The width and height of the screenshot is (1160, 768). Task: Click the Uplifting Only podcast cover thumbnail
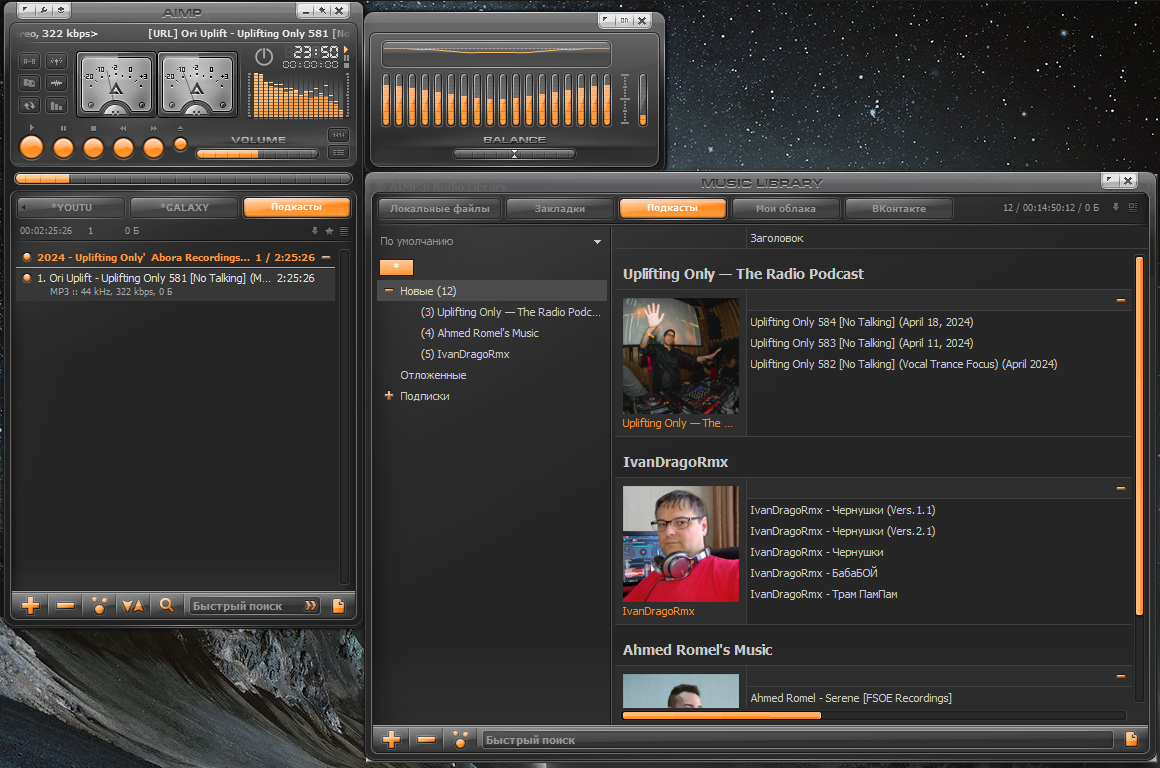pyautogui.click(x=681, y=356)
